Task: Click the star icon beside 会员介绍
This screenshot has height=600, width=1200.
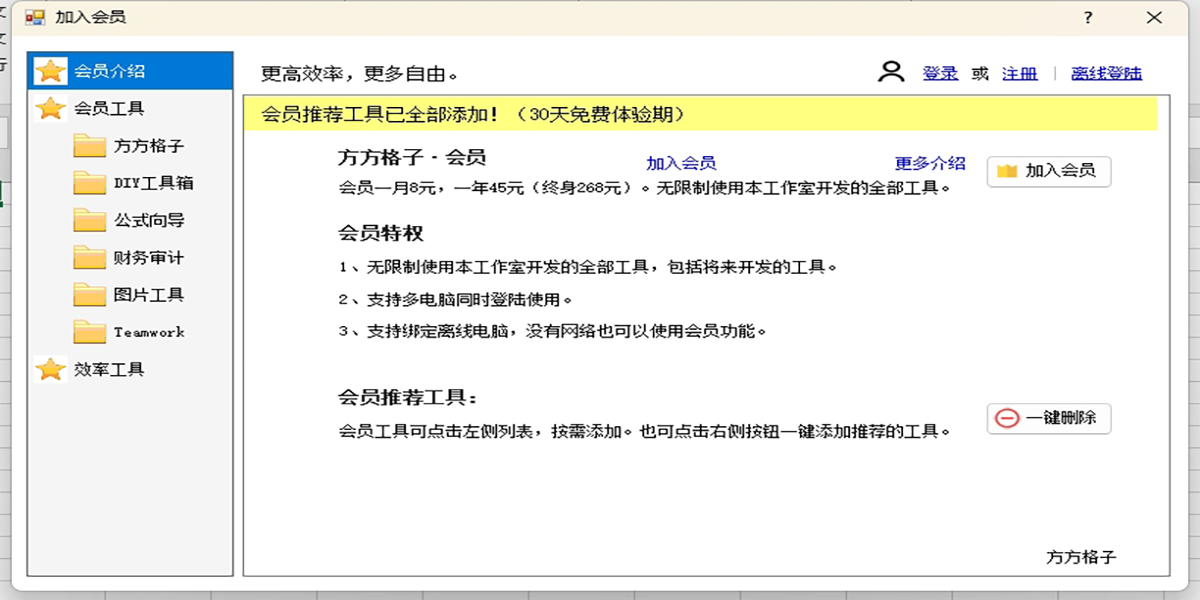Action: click(50, 71)
